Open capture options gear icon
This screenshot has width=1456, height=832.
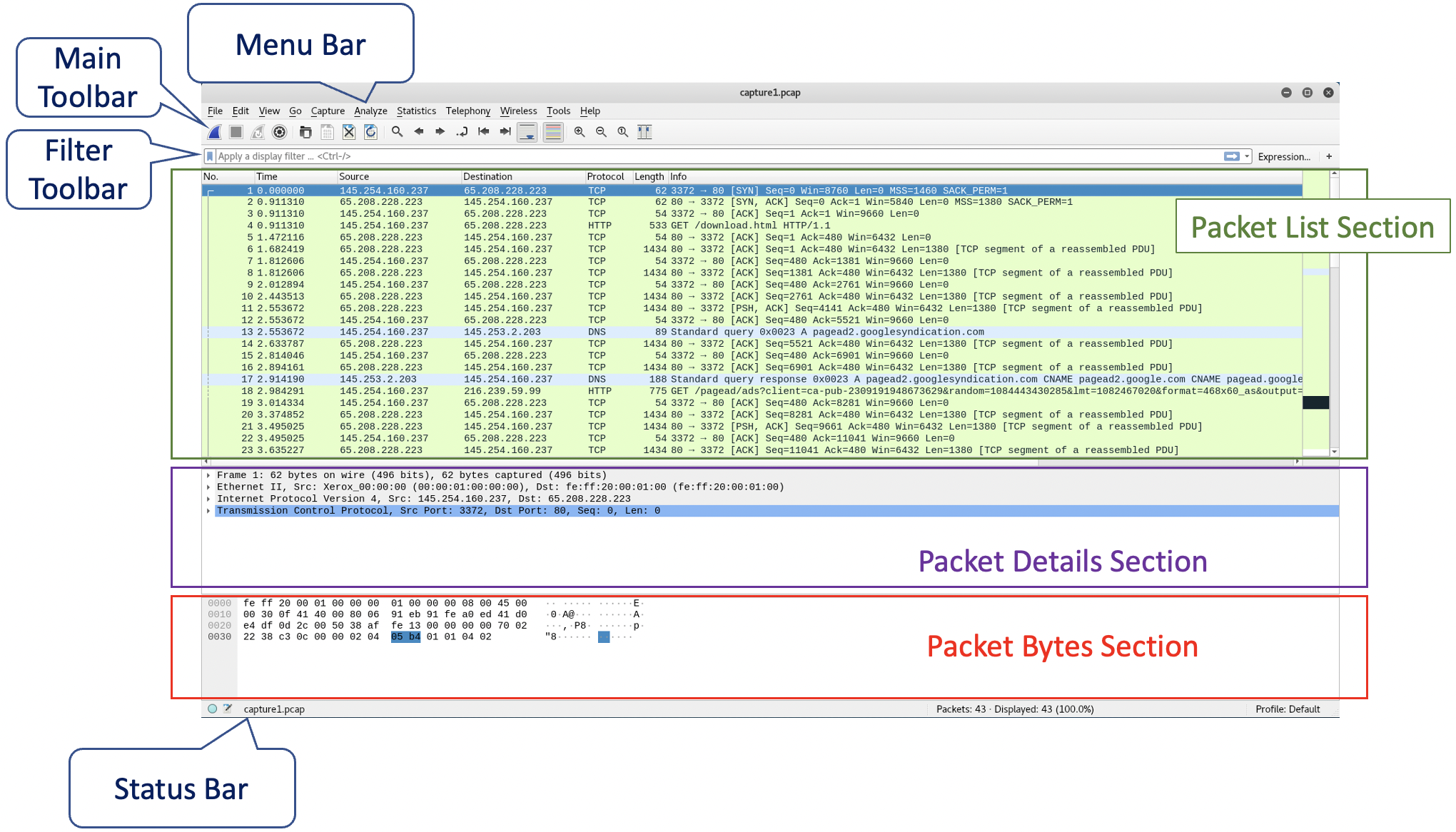(x=280, y=132)
